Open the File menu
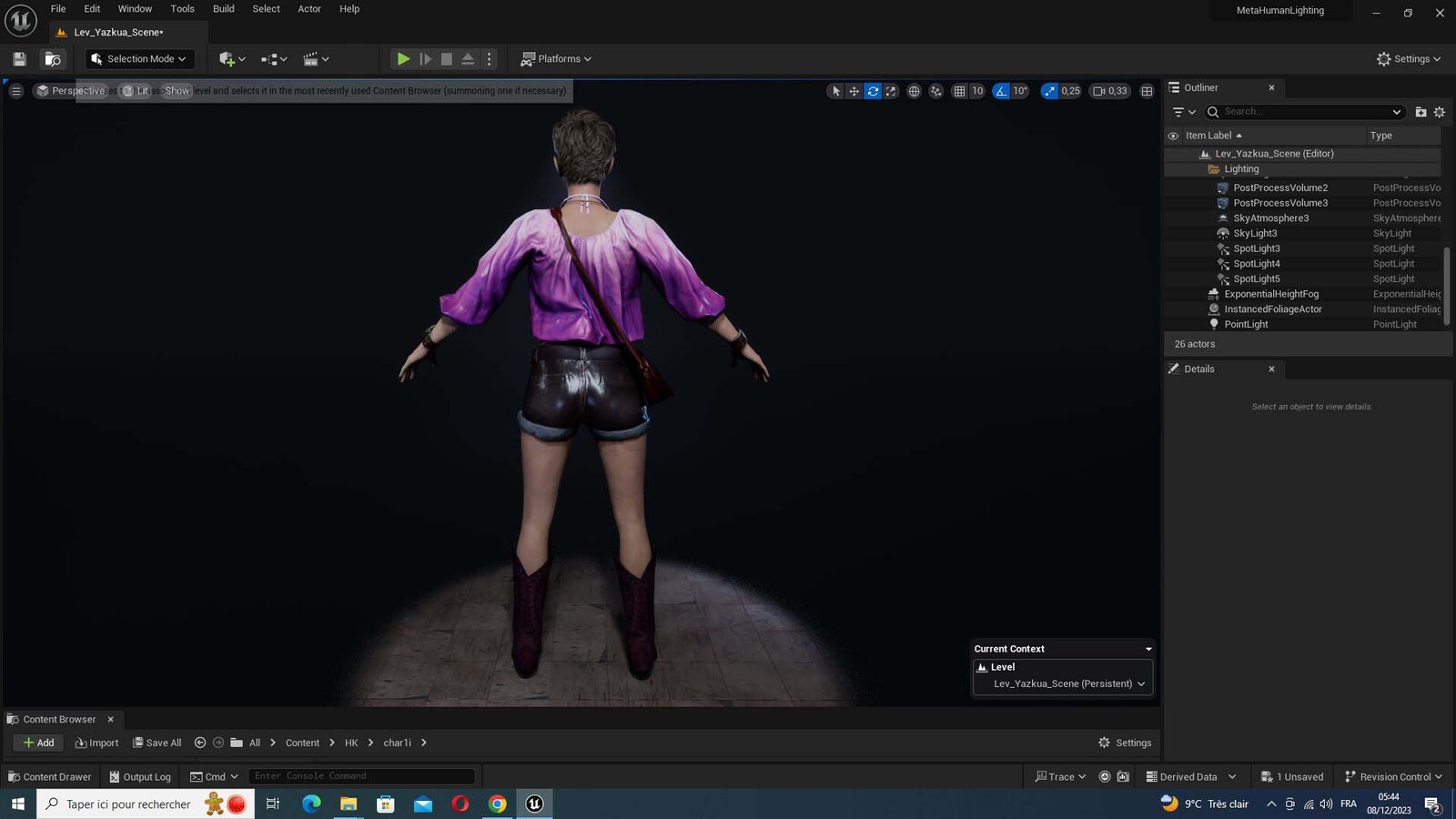 [x=58, y=9]
